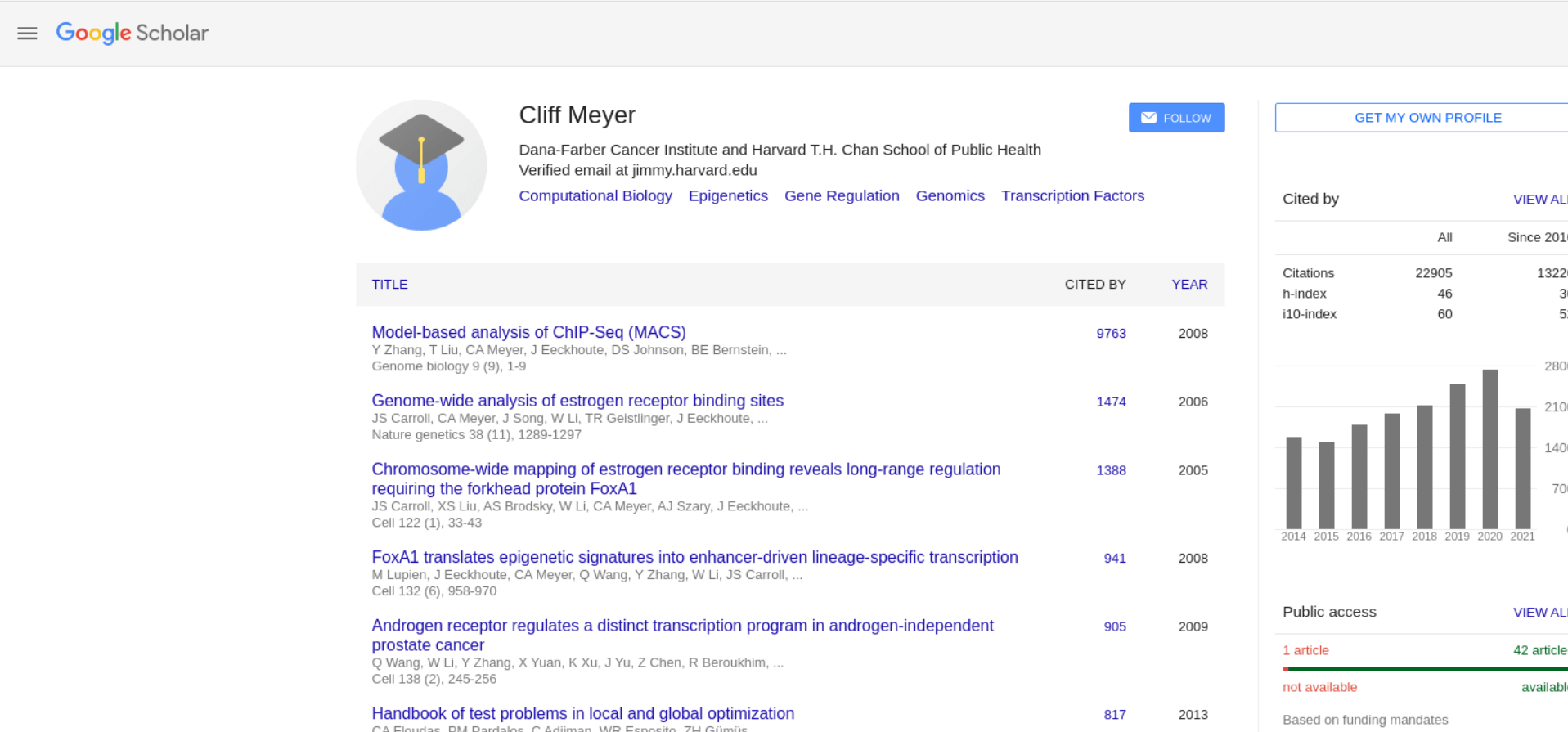Viewport: 1568px width, 732px height.
Task: Click the total citations value 22905
Action: pos(1434,273)
